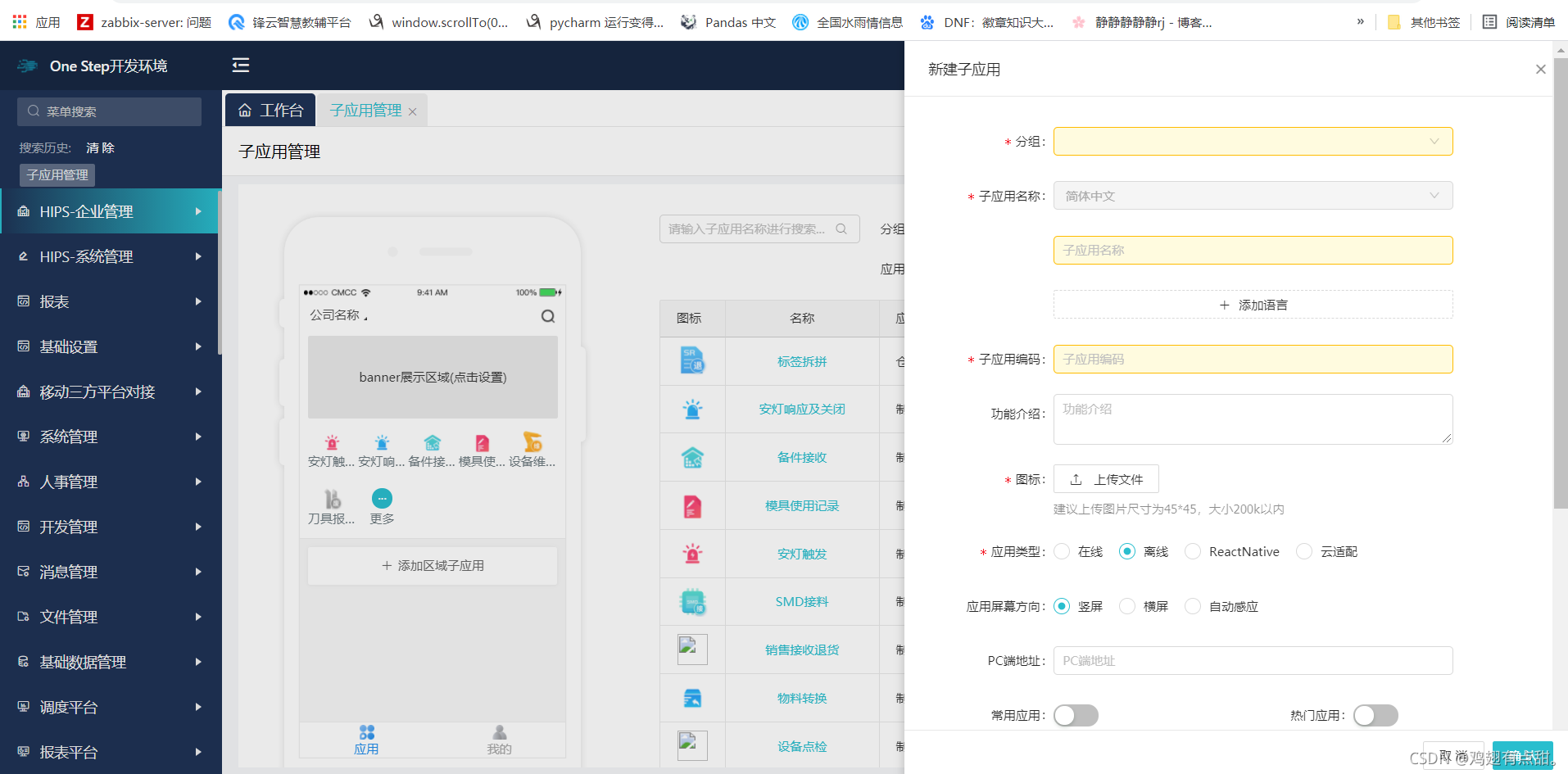The width and height of the screenshot is (1568, 774).
Task: Expand 基础设置 menu
Action: point(111,346)
